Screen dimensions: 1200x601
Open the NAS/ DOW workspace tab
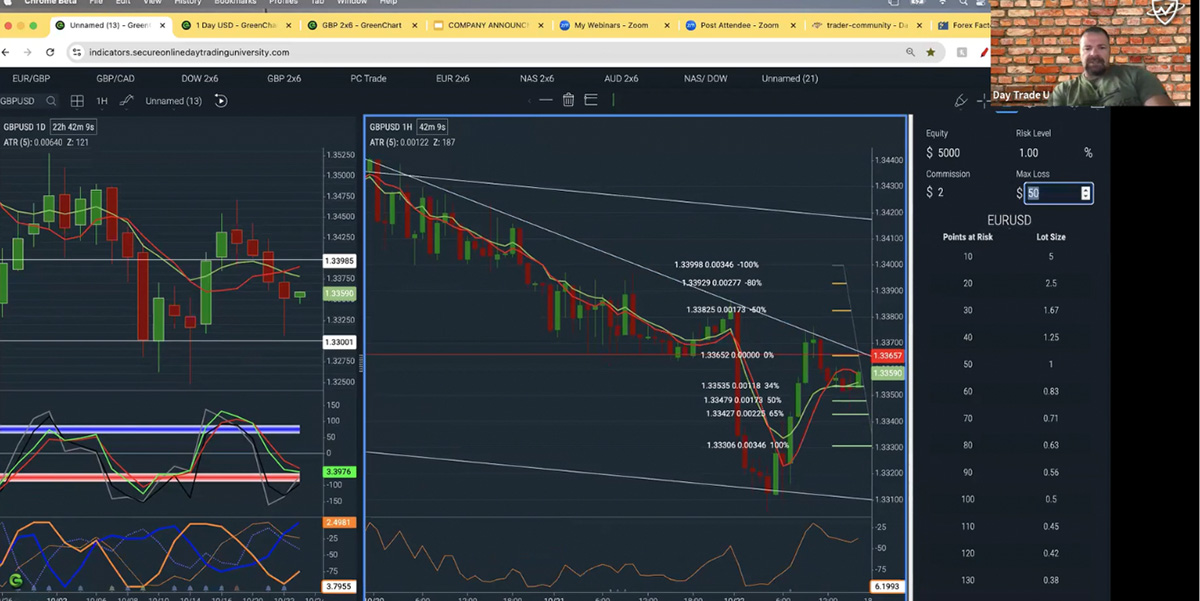(x=705, y=78)
